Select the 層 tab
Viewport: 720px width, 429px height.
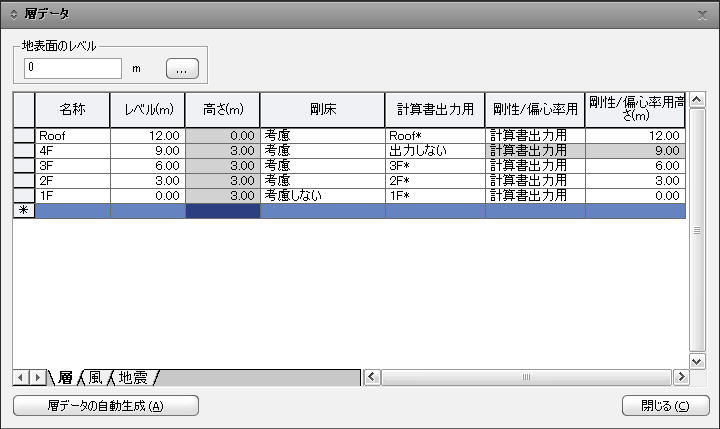[x=65, y=377]
